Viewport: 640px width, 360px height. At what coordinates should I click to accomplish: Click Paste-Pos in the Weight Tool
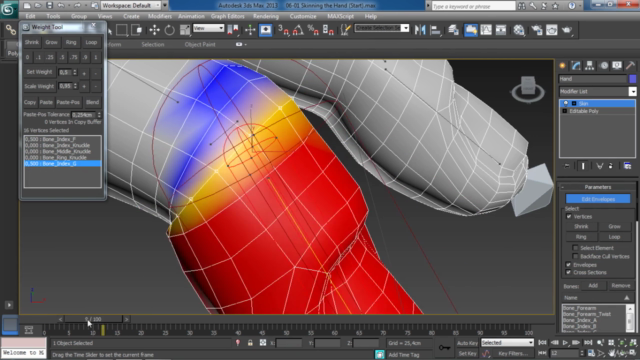(x=68, y=102)
